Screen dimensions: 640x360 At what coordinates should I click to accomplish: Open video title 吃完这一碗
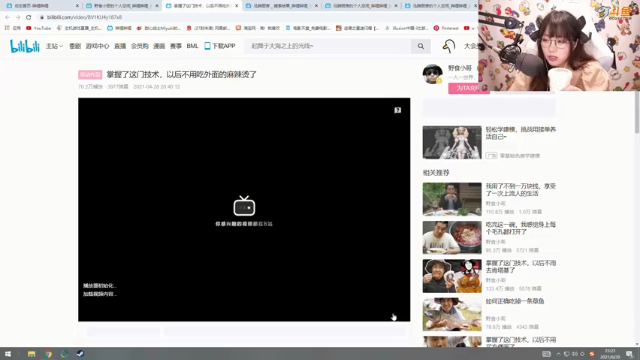tap(521, 228)
